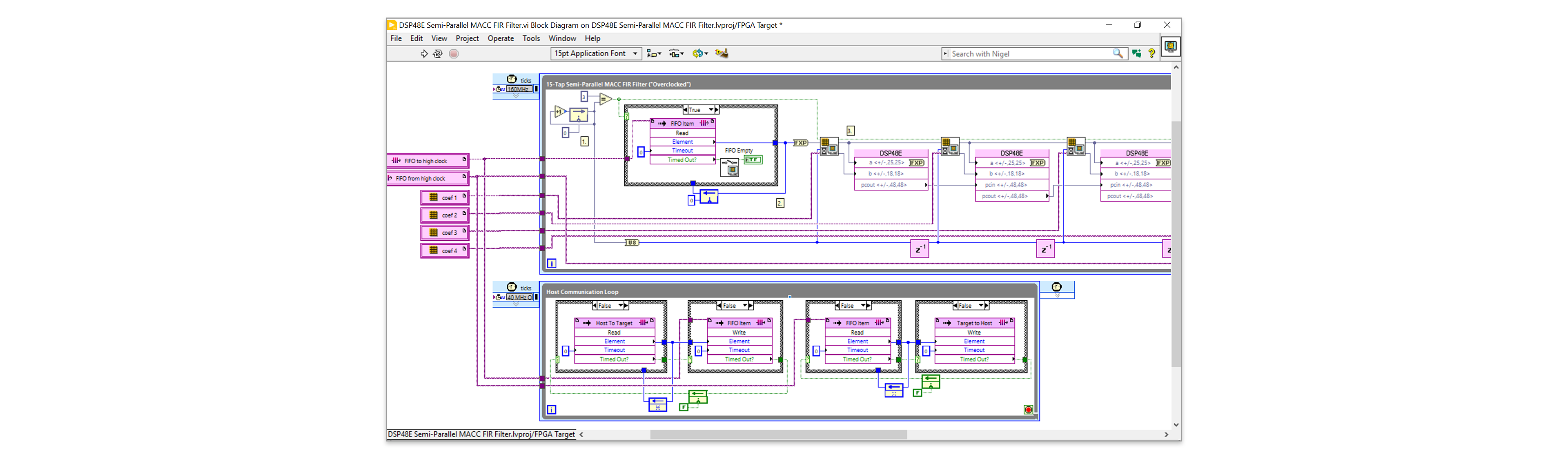Click the Host To Target FIFO method node
Screen dimensions: 1568x459
[x=614, y=341]
